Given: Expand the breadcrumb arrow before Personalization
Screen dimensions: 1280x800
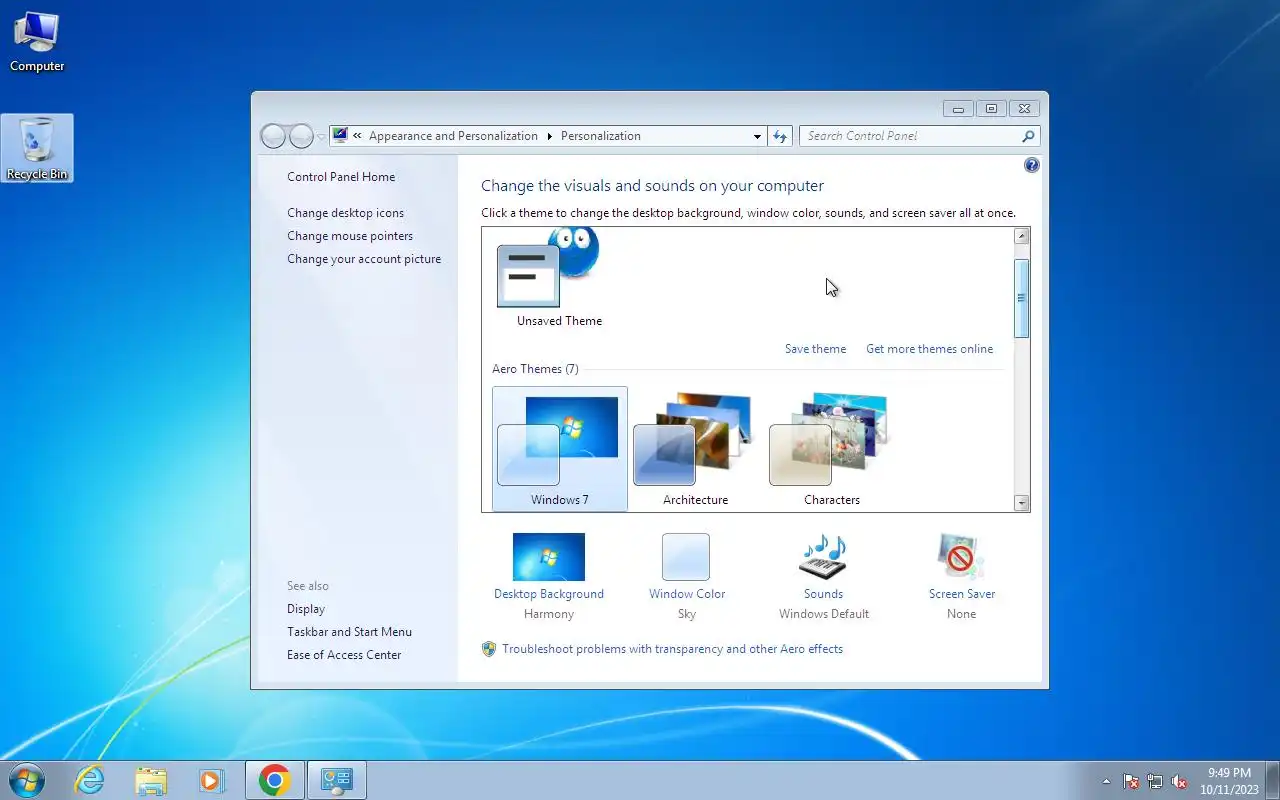Looking at the screenshot, I should [549, 136].
